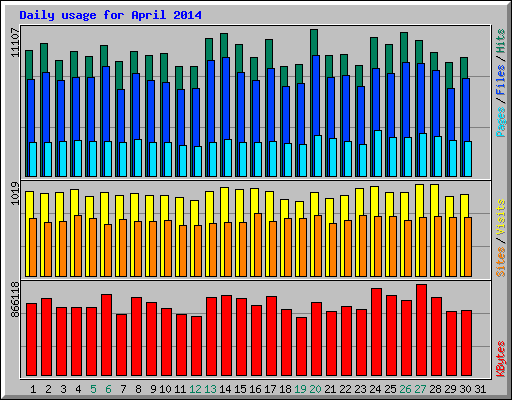The height and width of the screenshot is (400, 512).
Task: Click day 15 on the x-axis
Action: [240, 389]
